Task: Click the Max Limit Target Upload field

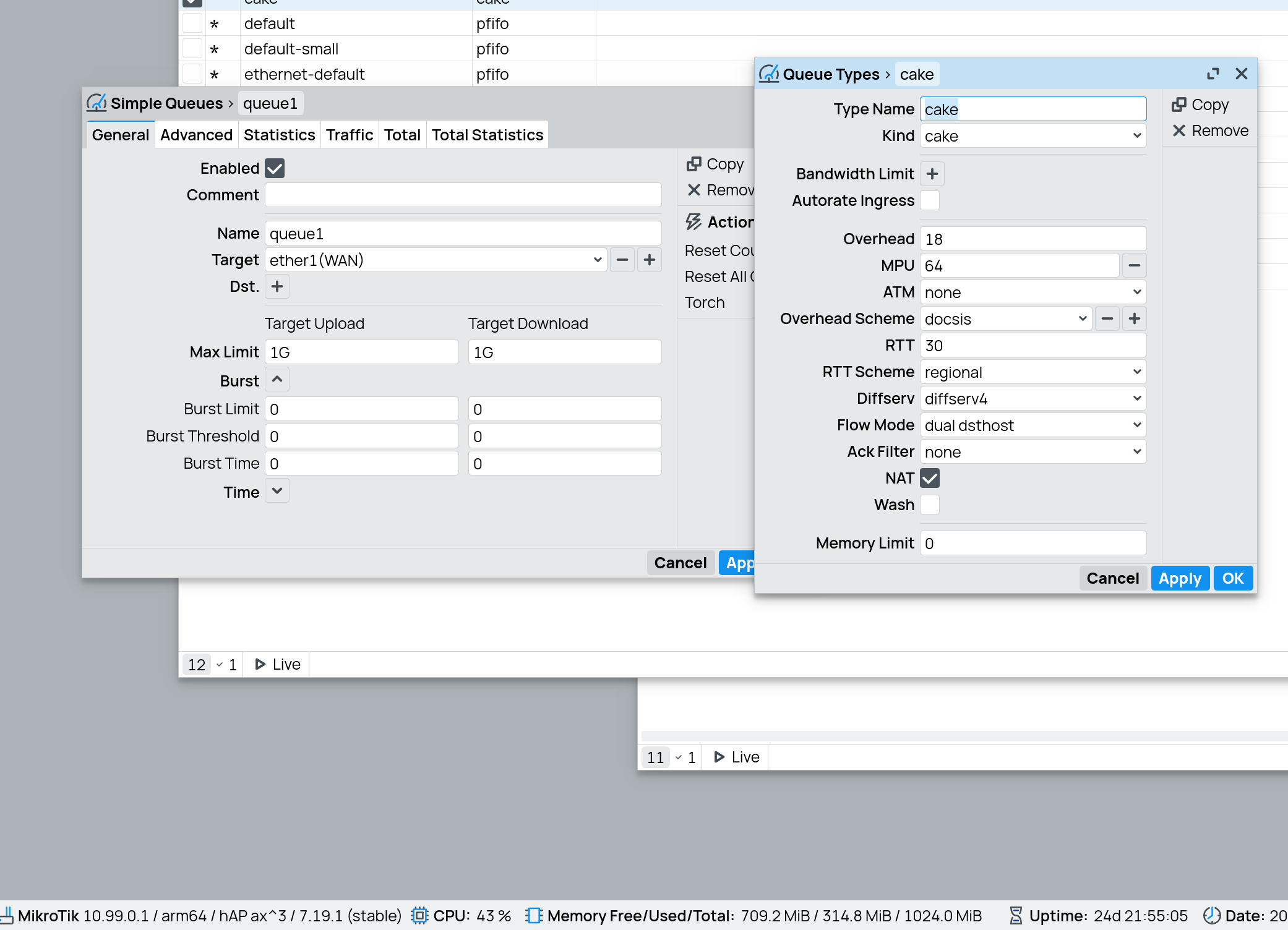Action: pos(362,352)
